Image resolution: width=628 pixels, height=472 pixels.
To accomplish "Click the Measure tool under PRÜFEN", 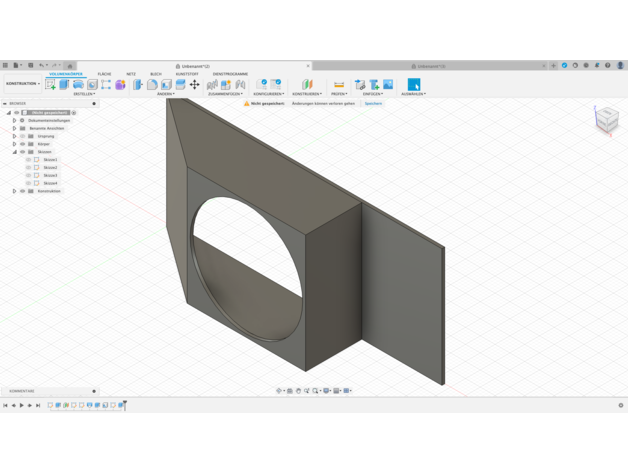I will 339,85.
